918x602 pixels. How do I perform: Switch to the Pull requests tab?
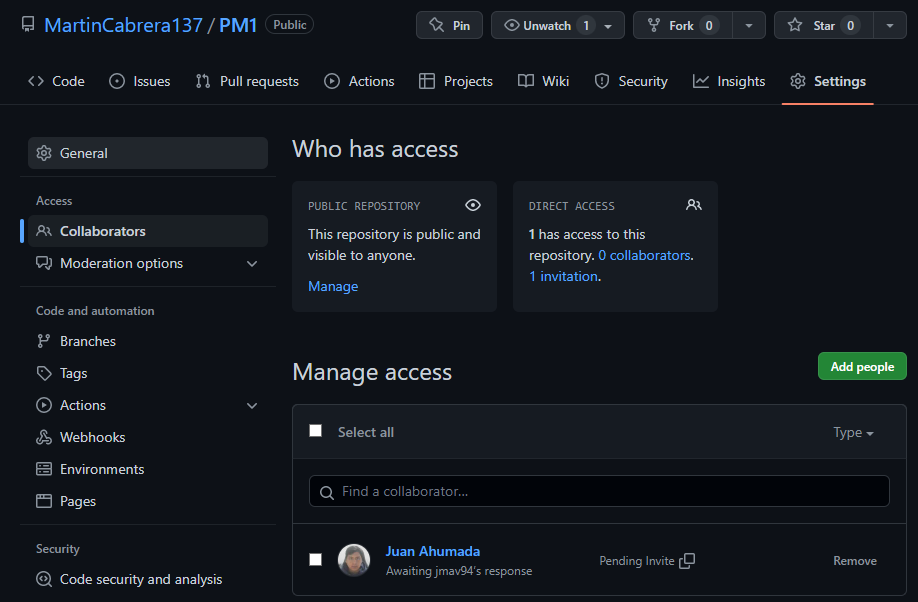247,81
